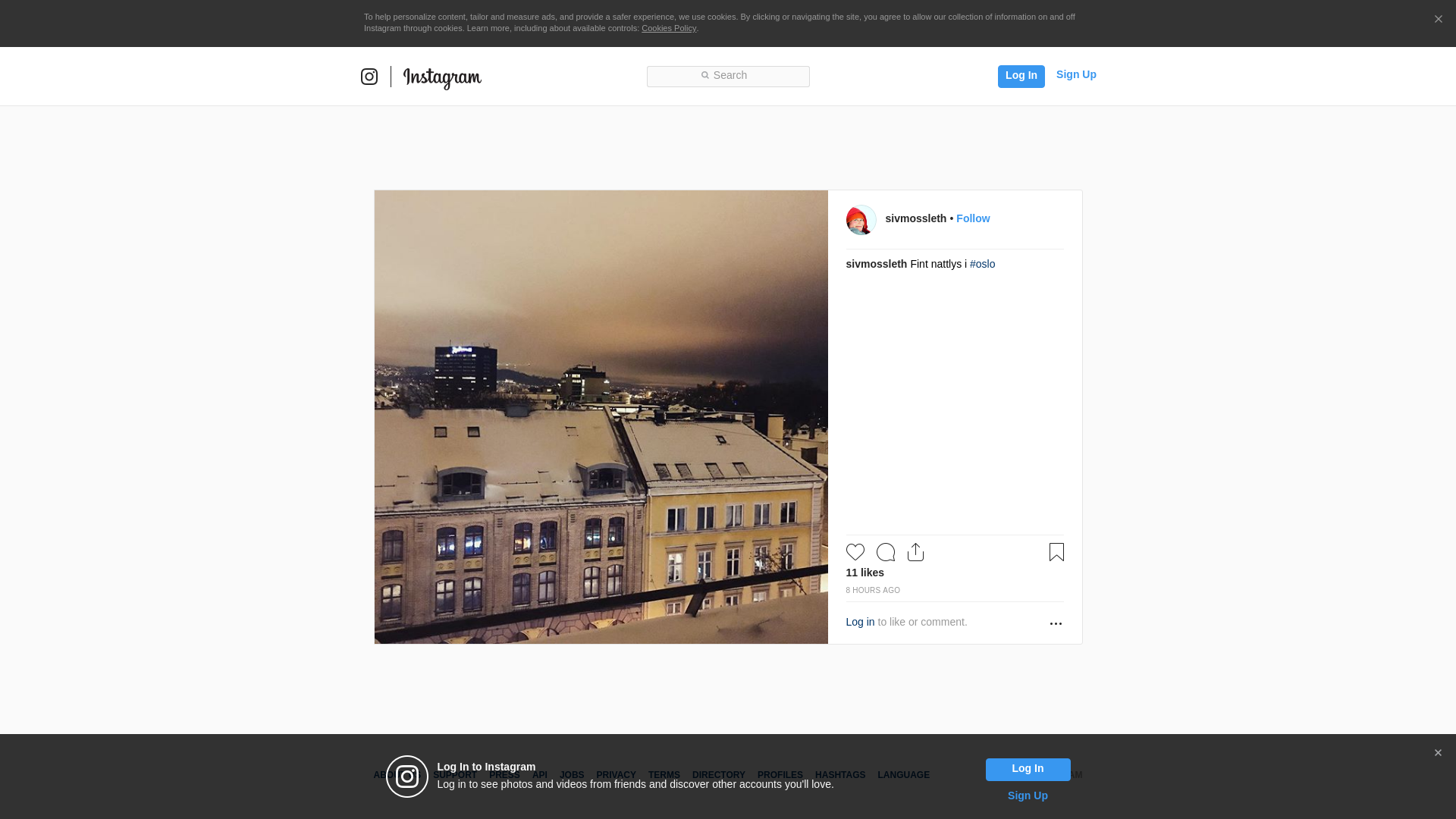Open the DIRECTORY footer link

coord(718,775)
